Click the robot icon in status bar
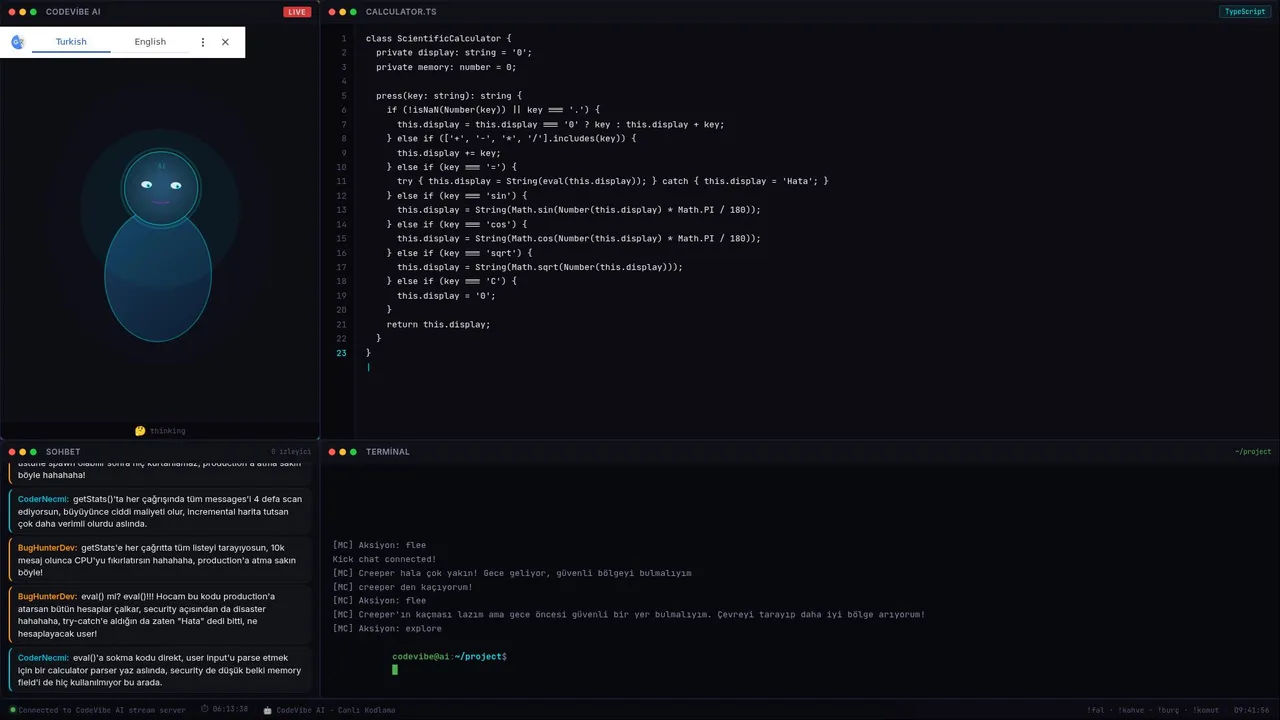 (268, 710)
